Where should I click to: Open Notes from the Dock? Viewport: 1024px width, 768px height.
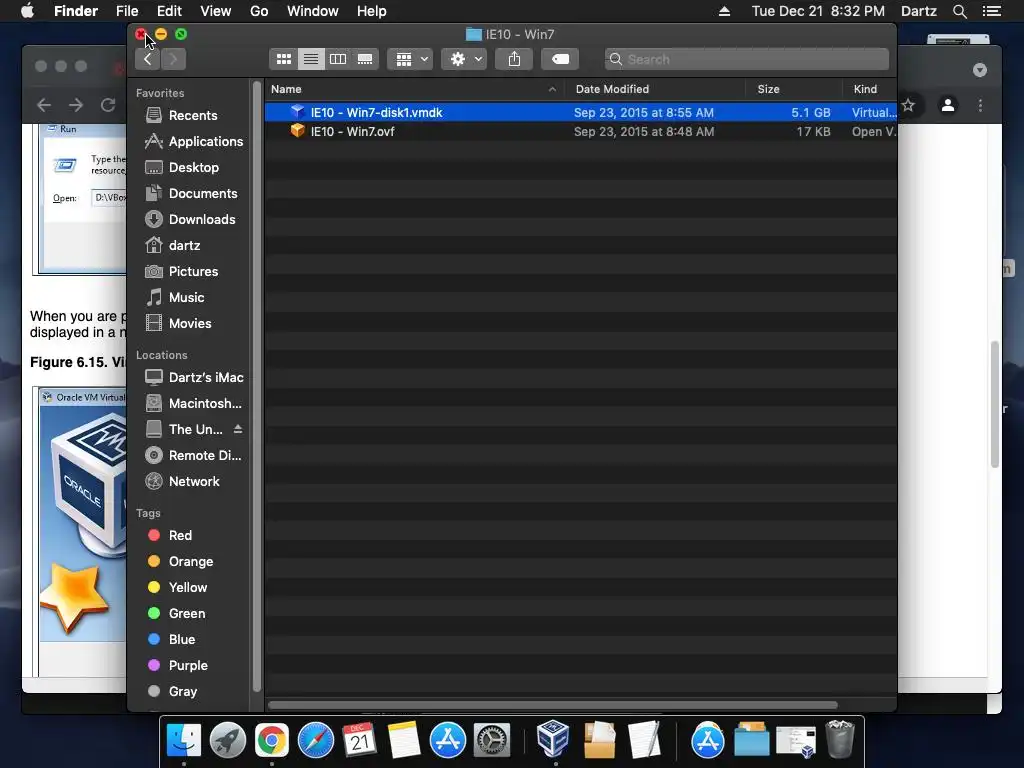(x=404, y=741)
